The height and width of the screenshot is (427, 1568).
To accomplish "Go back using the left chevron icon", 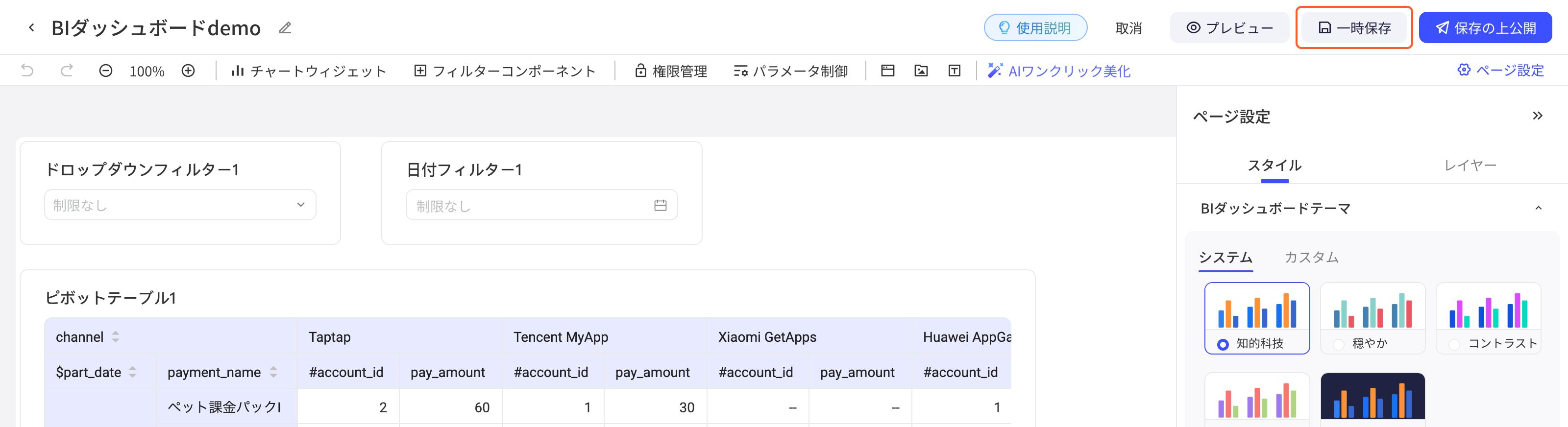I will click(32, 27).
